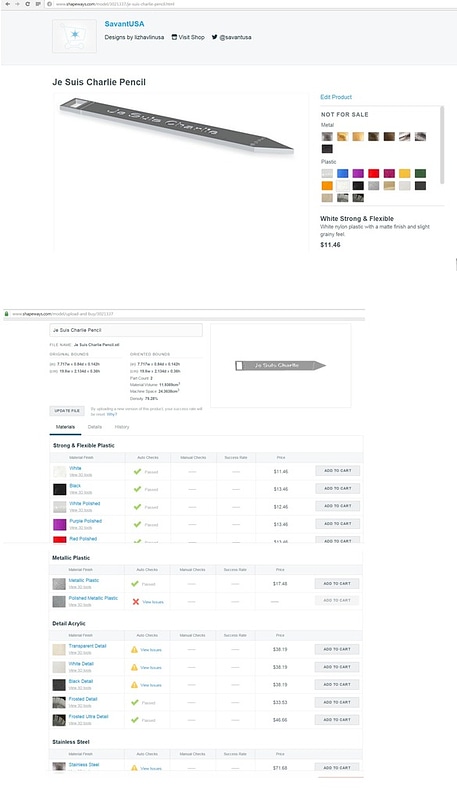The image size is (457, 800).
Task: Click Metallic Plastic swatch icon
Action: tap(59, 584)
